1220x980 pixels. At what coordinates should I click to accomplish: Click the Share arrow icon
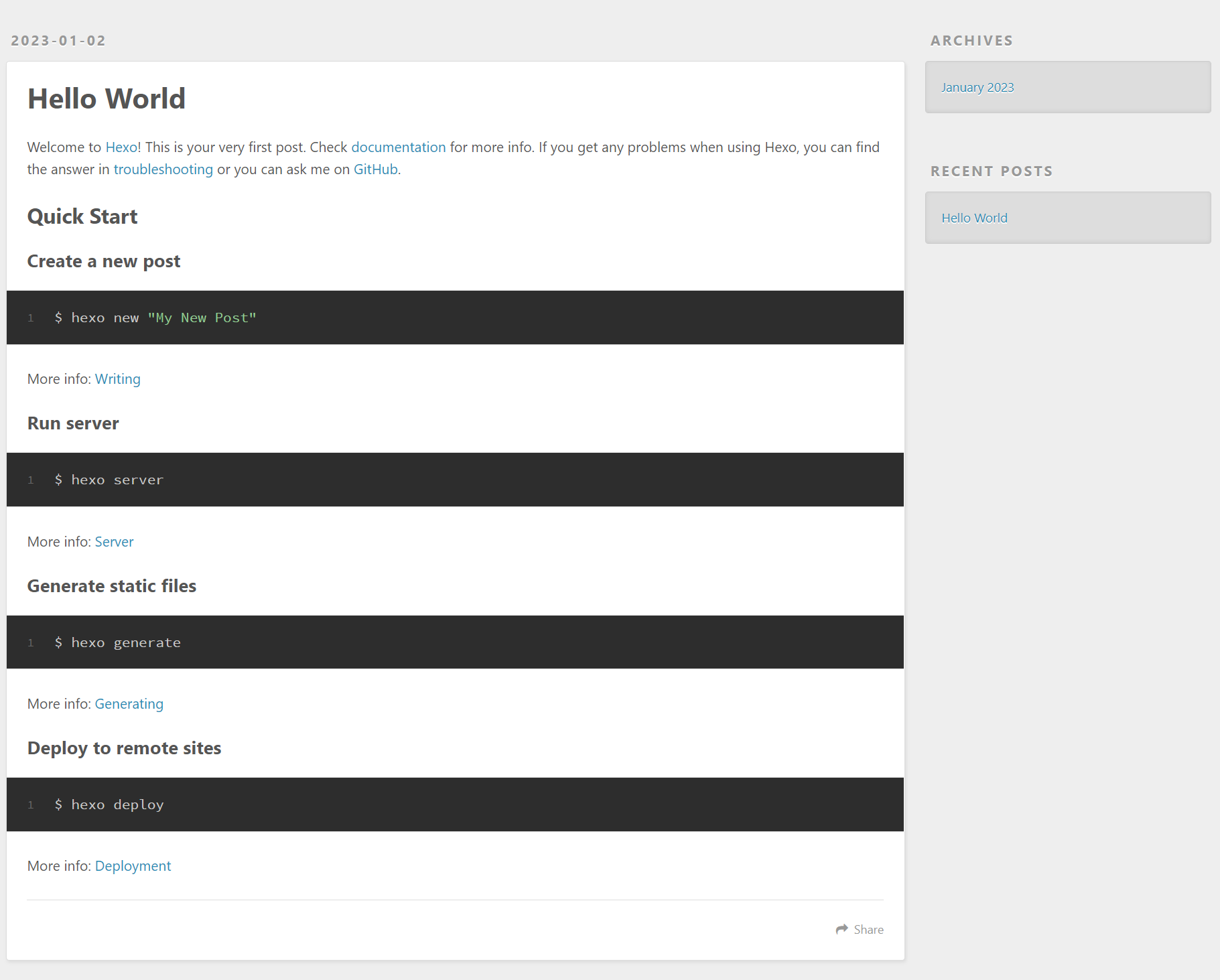point(841,929)
